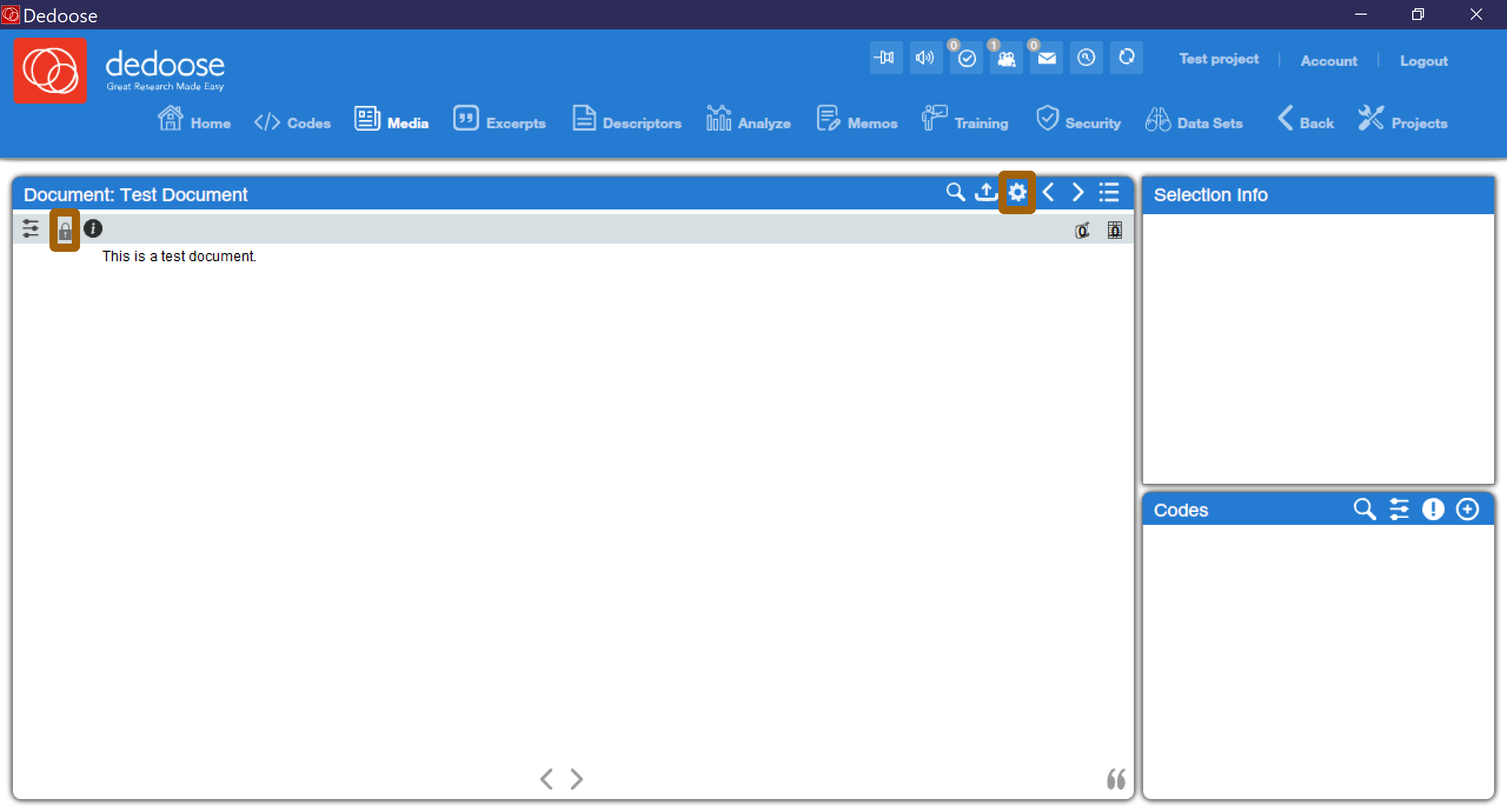Search within the document panel
The height and width of the screenshot is (812, 1507).
tap(955, 192)
